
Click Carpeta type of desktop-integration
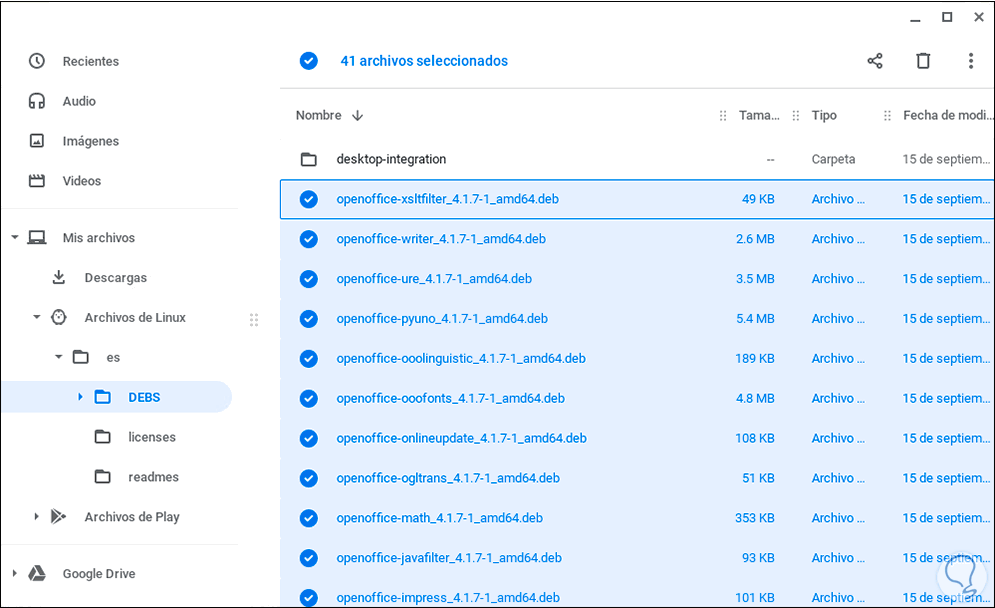pos(833,159)
